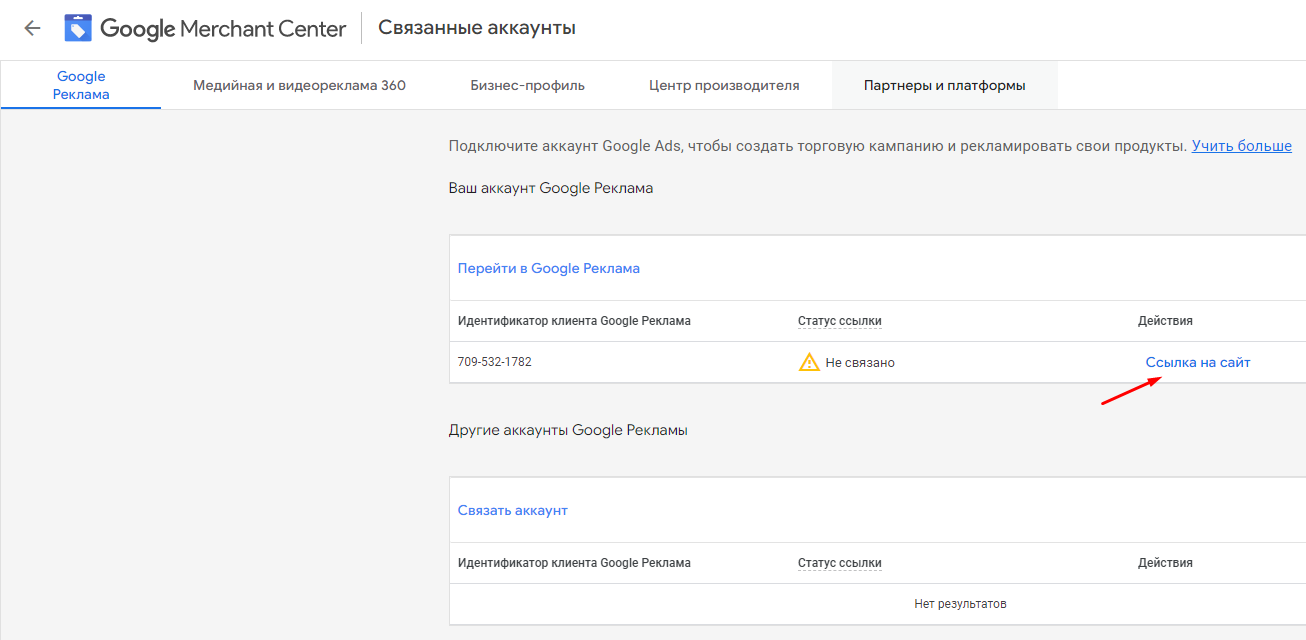Click the yellow warning triangle status icon
Viewport: 1306px width, 640px height.
(x=809, y=362)
